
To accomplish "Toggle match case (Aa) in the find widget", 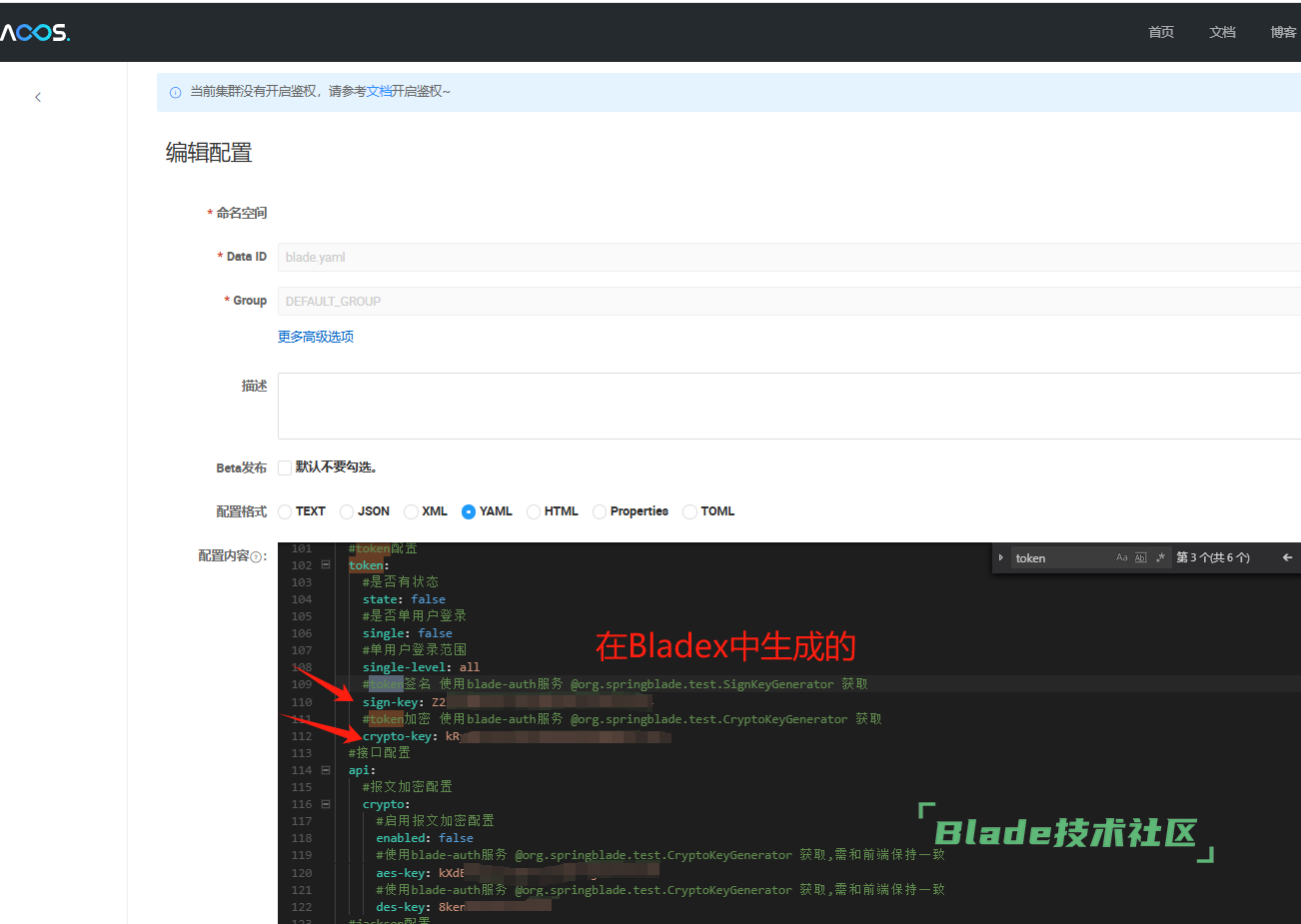I will [1122, 557].
